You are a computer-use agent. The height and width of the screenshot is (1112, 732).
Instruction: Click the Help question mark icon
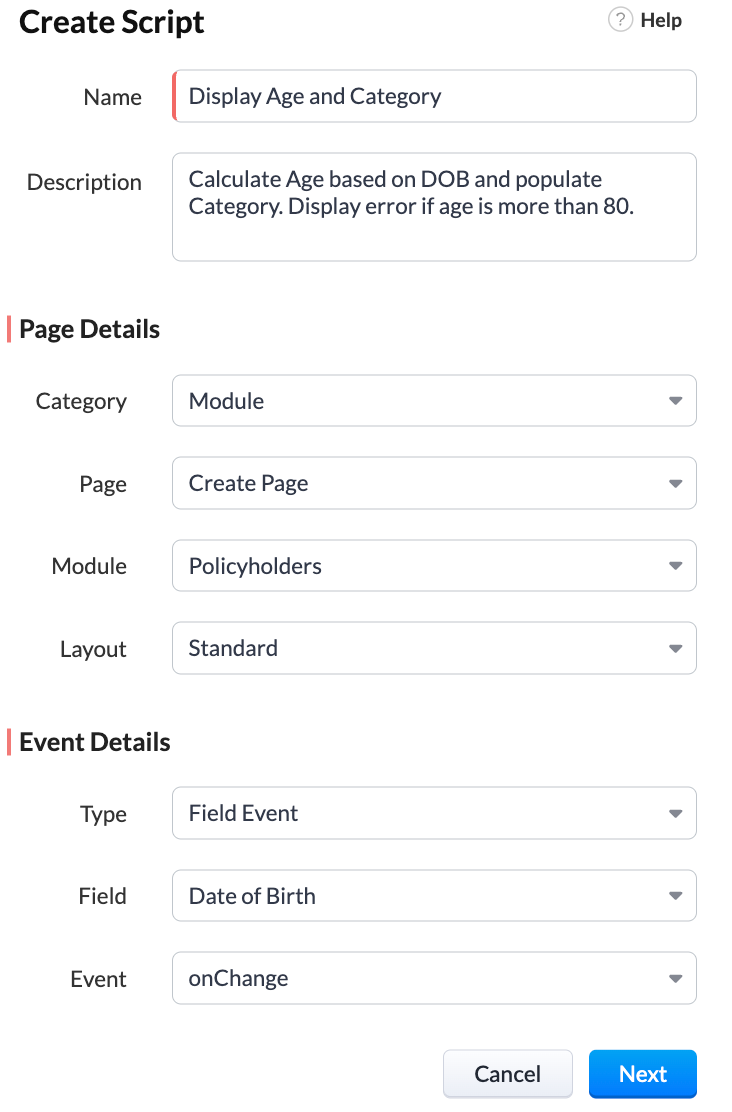620,19
